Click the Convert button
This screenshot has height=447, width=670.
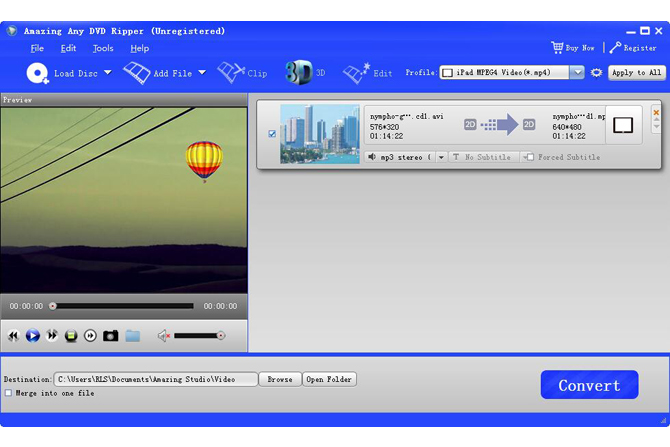(589, 385)
